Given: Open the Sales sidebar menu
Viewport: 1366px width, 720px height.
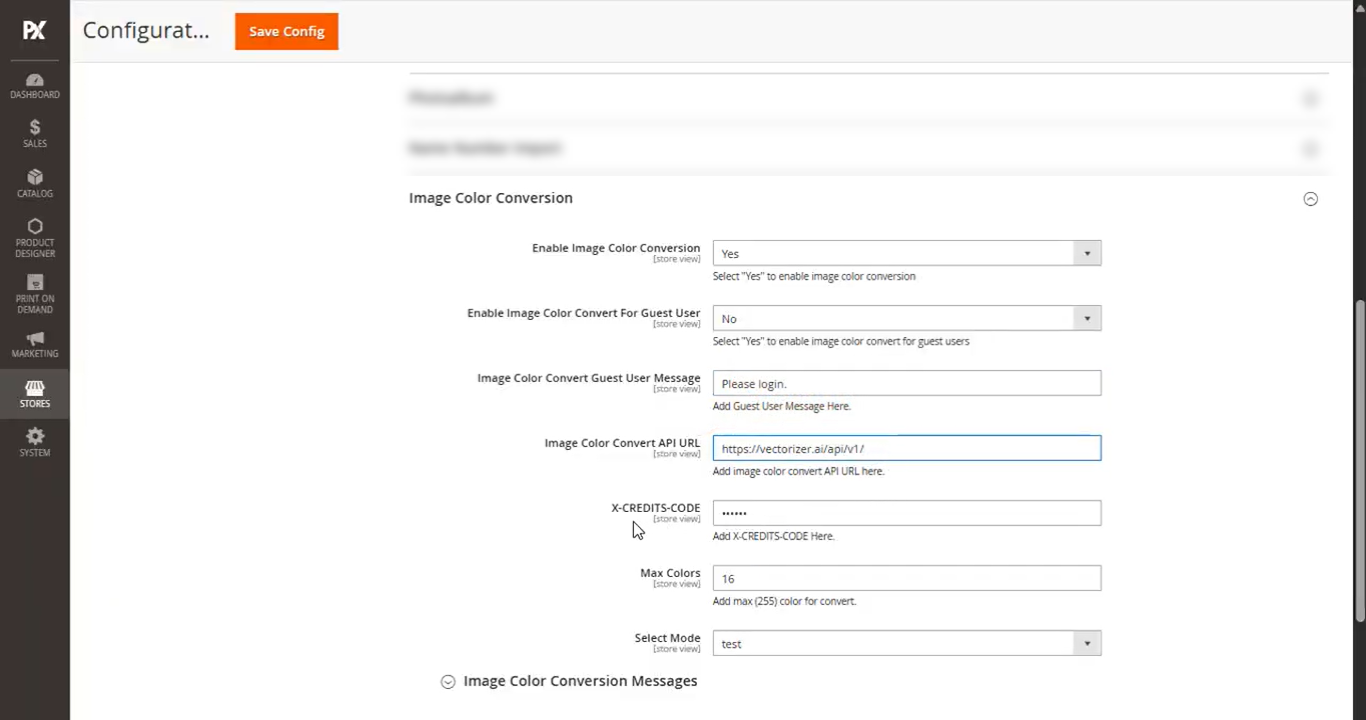Looking at the screenshot, I should [34, 134].
